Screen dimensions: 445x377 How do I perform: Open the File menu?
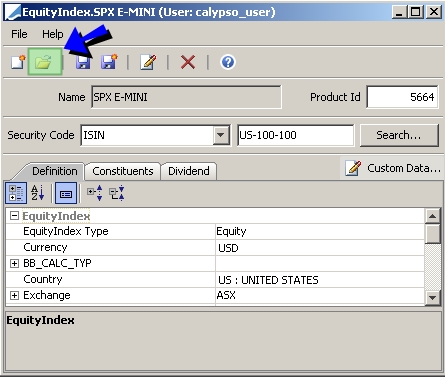(19, 34)
